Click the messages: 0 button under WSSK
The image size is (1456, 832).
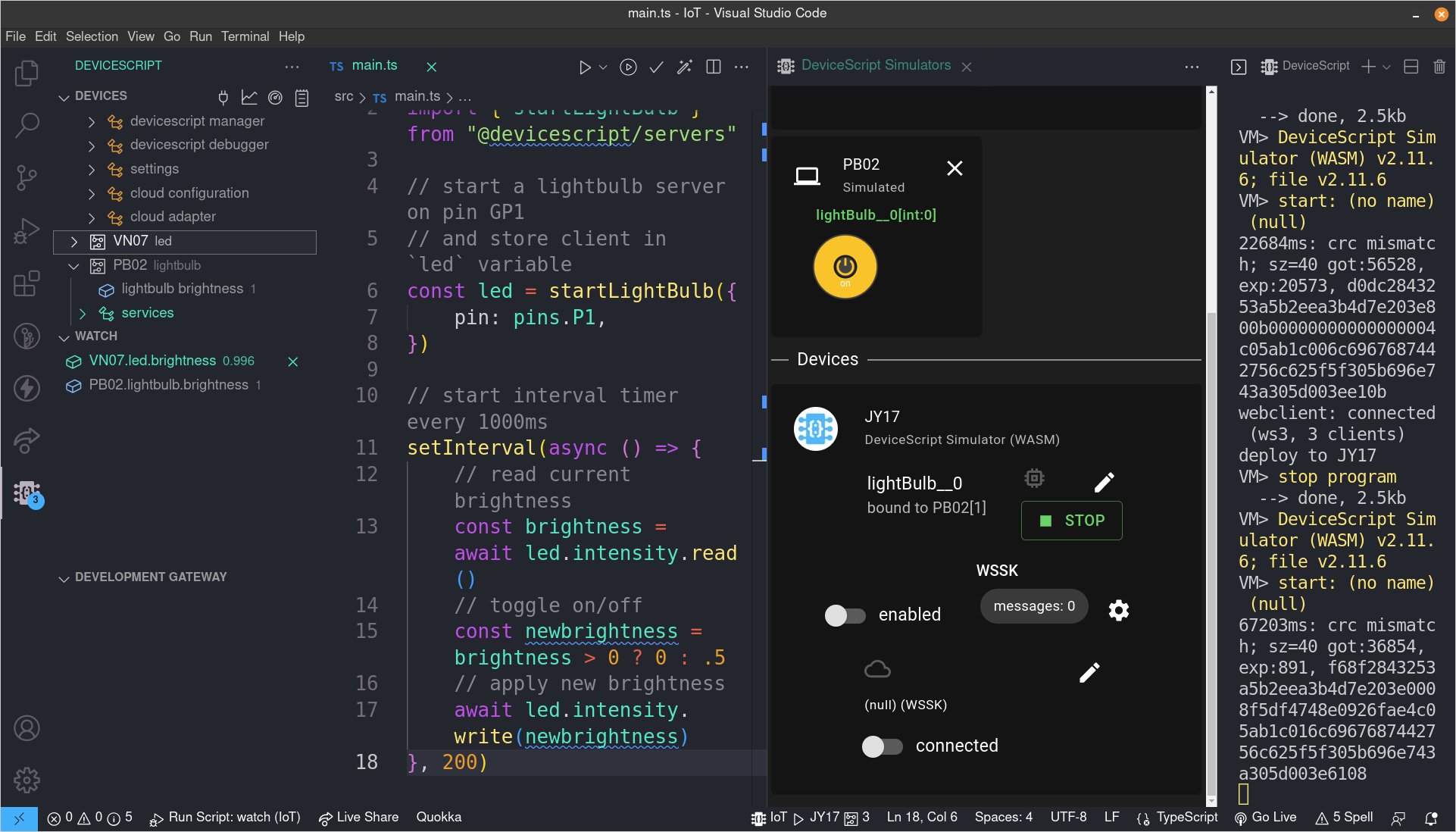click(x=1033, y=606)
